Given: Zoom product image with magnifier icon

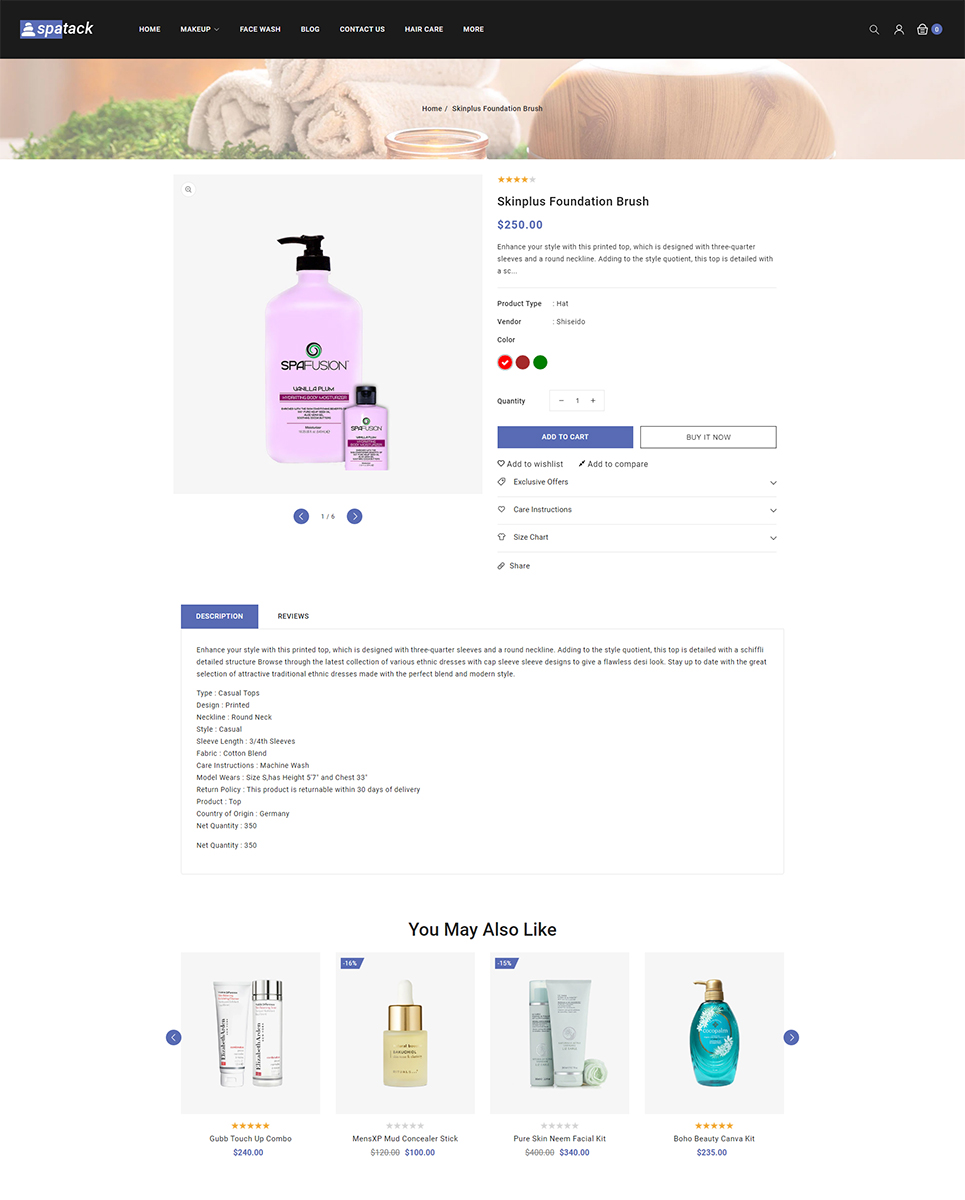Looking at the screenshot, I should pos(188,189).
